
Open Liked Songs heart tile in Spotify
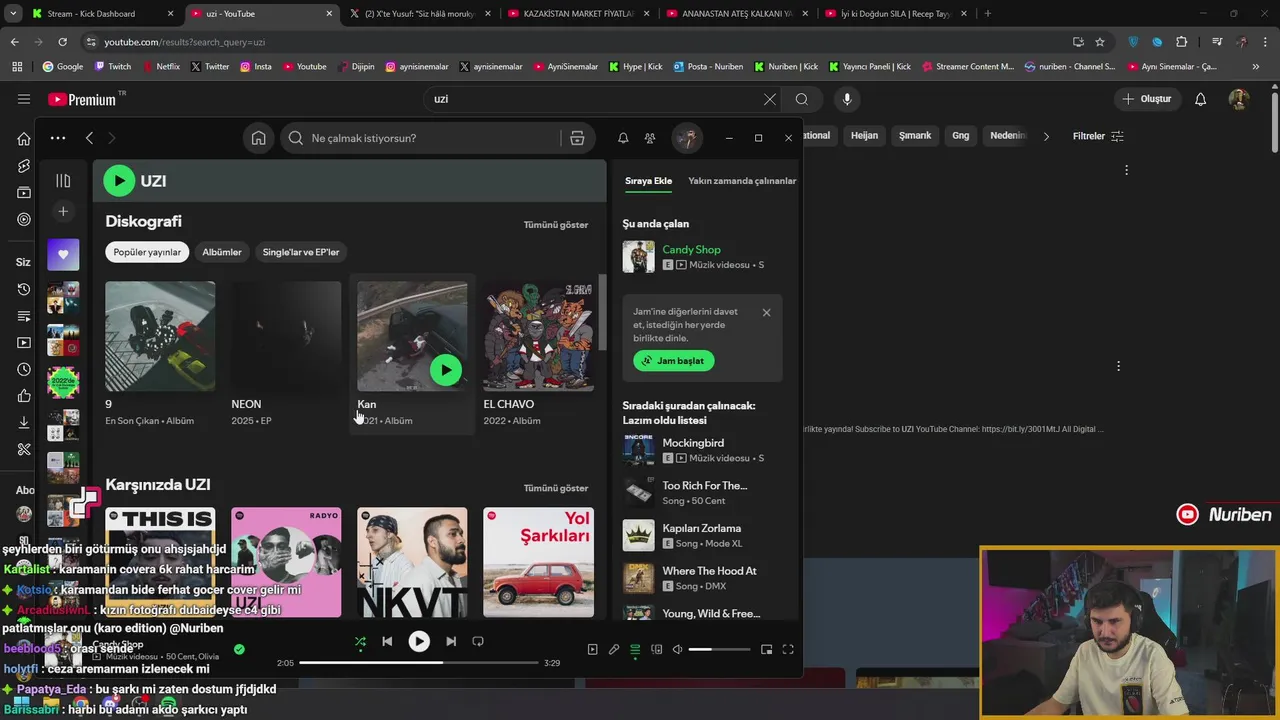click(x=63, y=255)
